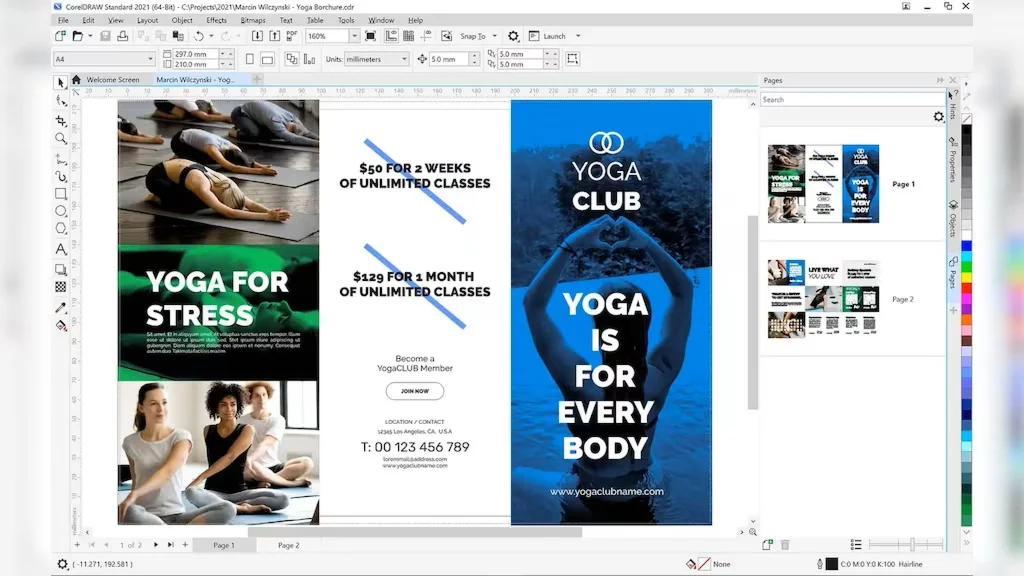Image resolution: width=1024 pixels, height=576 pixels.
Task: Toggle Treat as filled button
Action: [573, 59]
